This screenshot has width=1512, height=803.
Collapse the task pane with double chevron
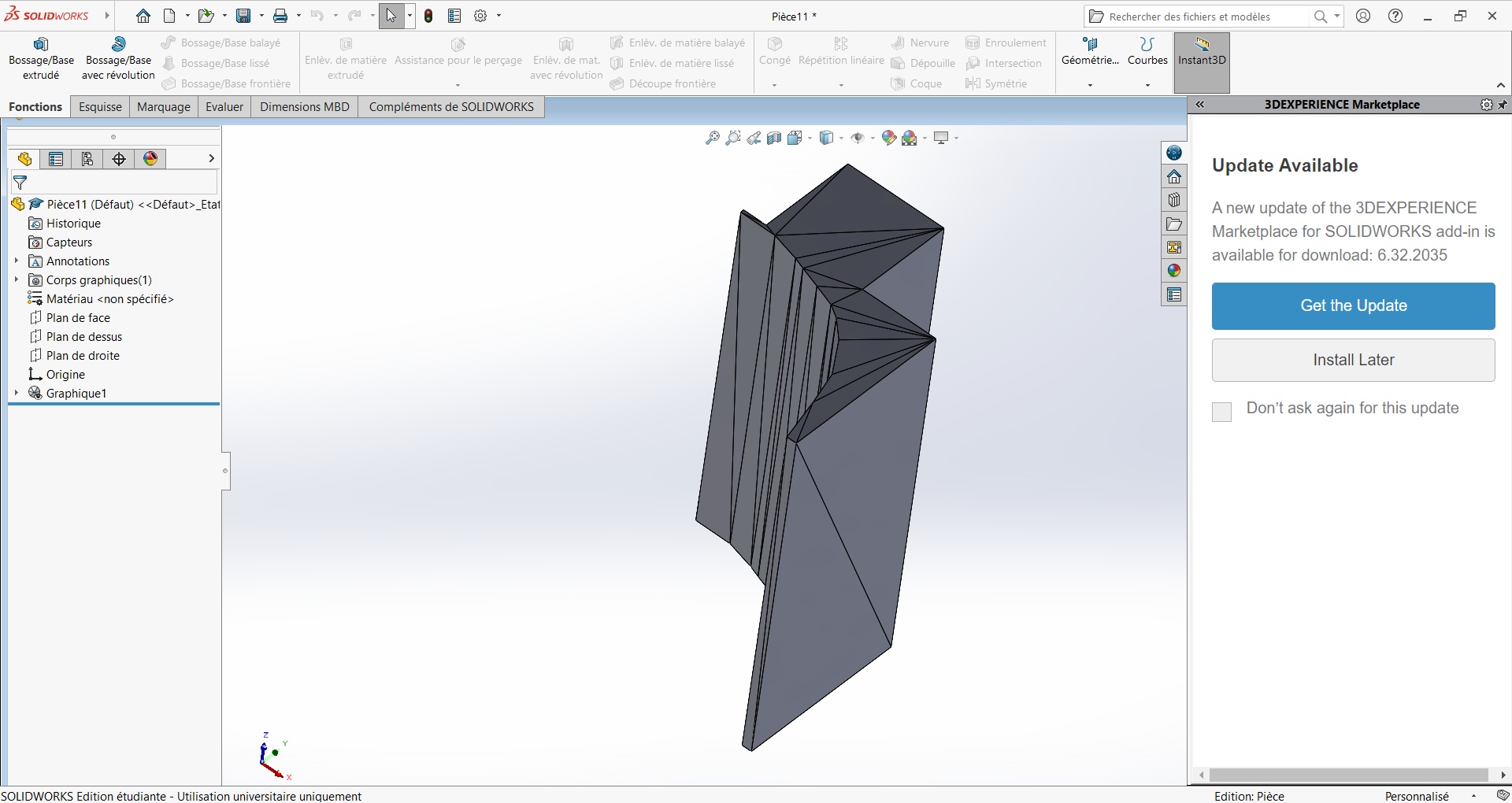pos(1200,105)
